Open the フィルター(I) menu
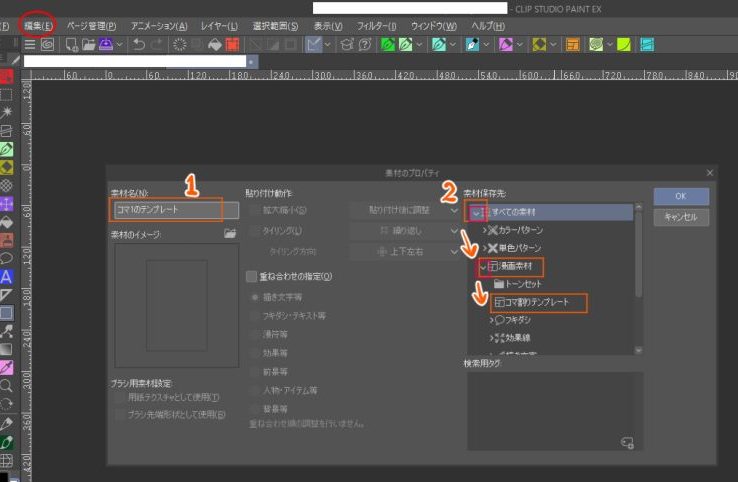The width and height of the screenshot is (738, 482). (x=377, y=26)
